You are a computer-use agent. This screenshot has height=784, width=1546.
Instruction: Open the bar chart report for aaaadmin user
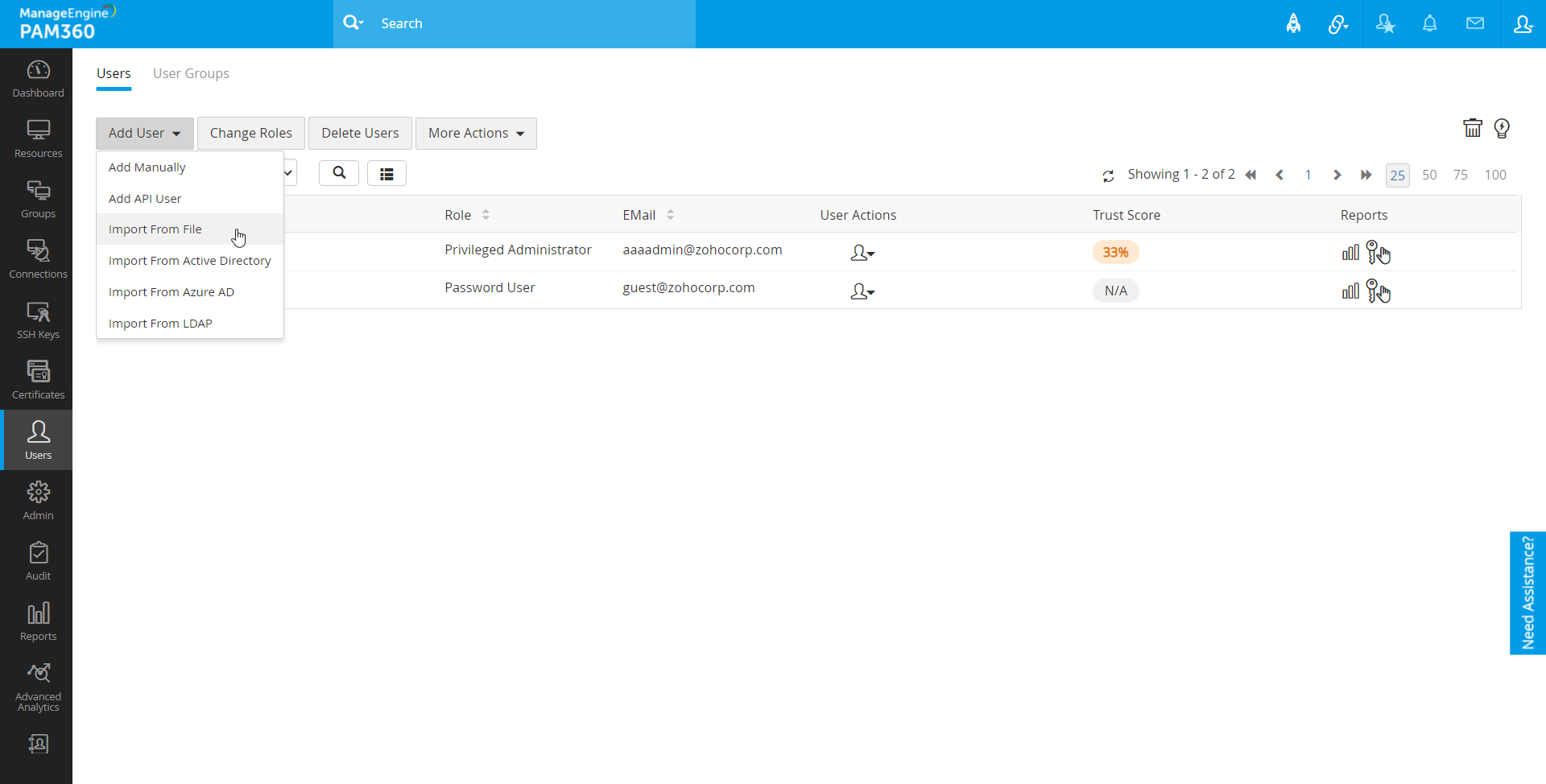(x=1350, y=253)
